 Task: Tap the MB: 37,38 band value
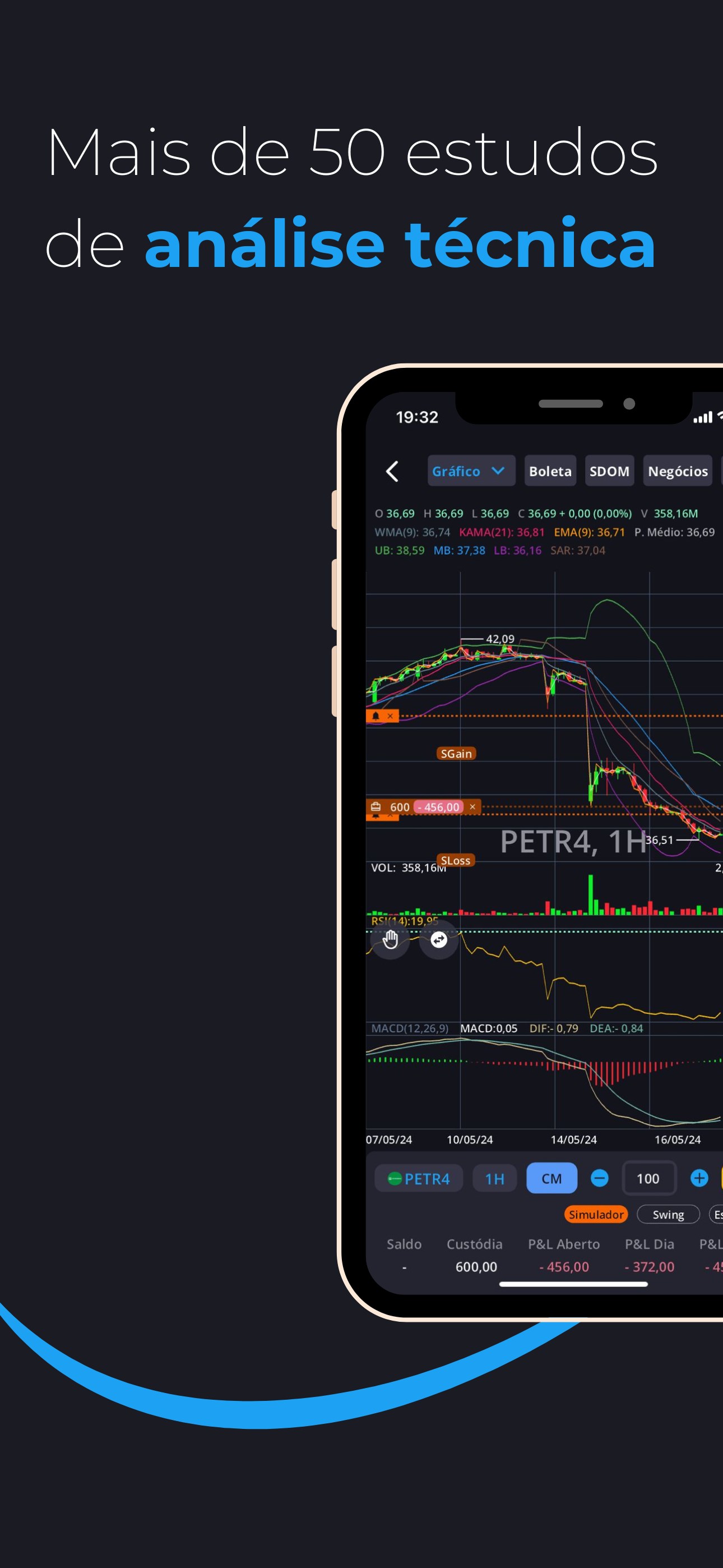pyautogui.click(x=459, y=550)
